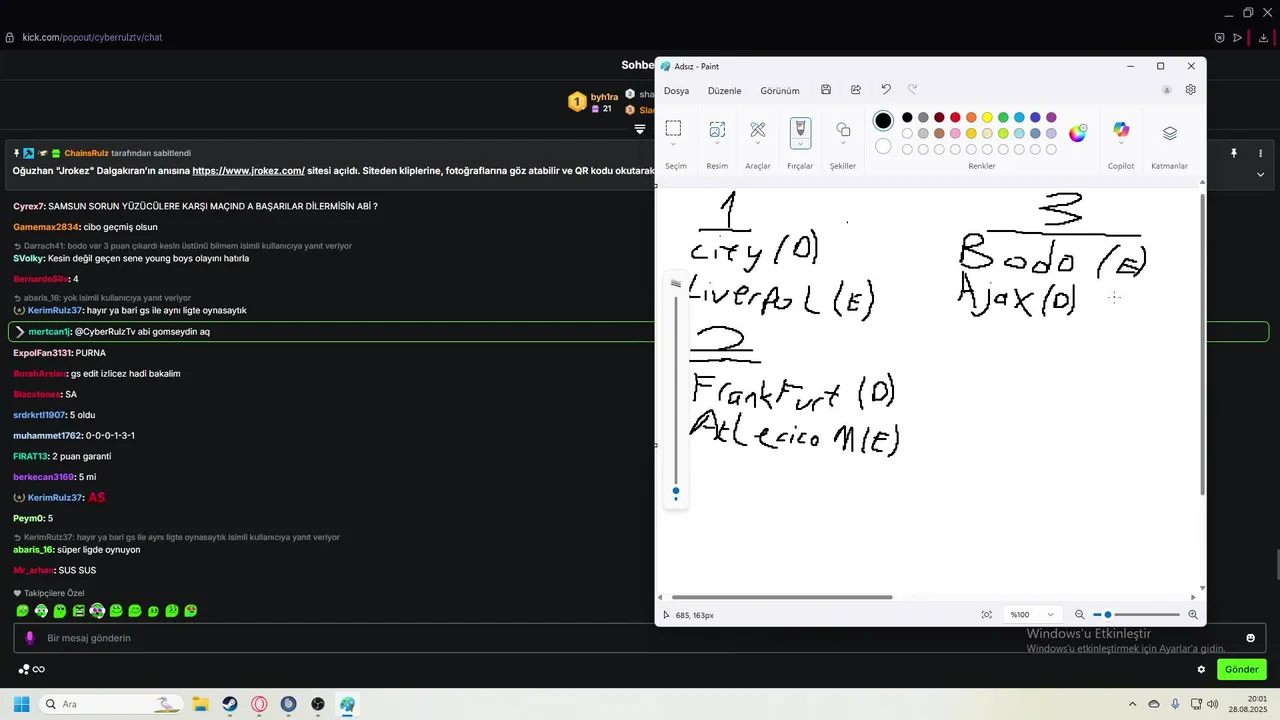Expand the Araçlar dropdown arrow

point(758,145)
